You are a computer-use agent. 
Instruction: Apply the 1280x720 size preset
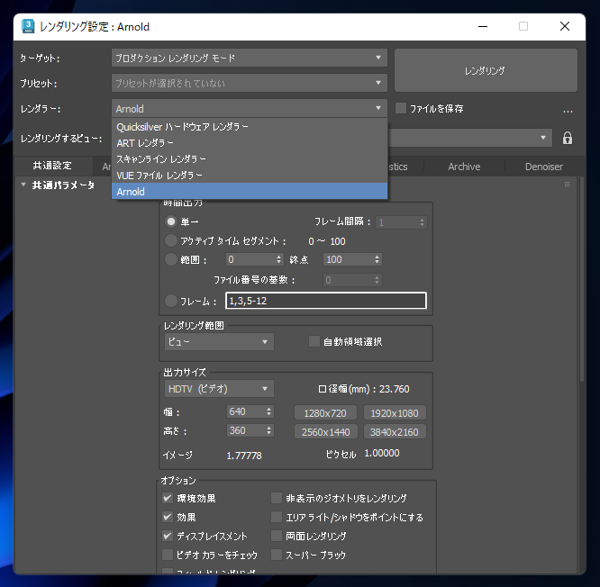coord(325,413)
